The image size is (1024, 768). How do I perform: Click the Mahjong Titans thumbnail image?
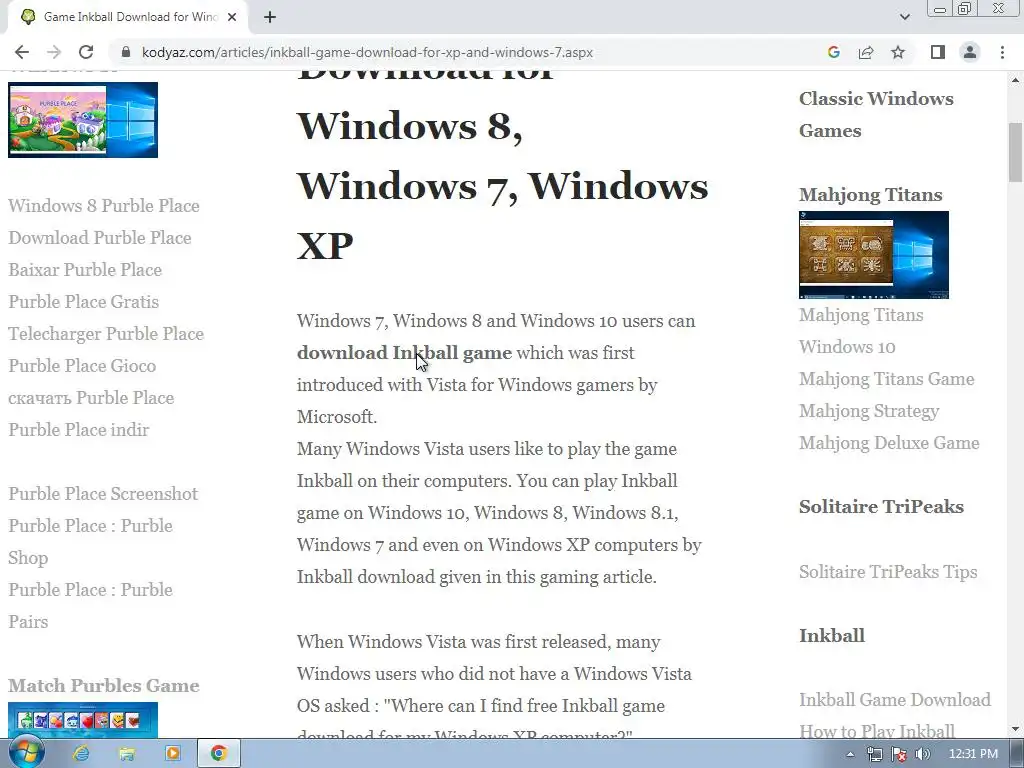874,255
